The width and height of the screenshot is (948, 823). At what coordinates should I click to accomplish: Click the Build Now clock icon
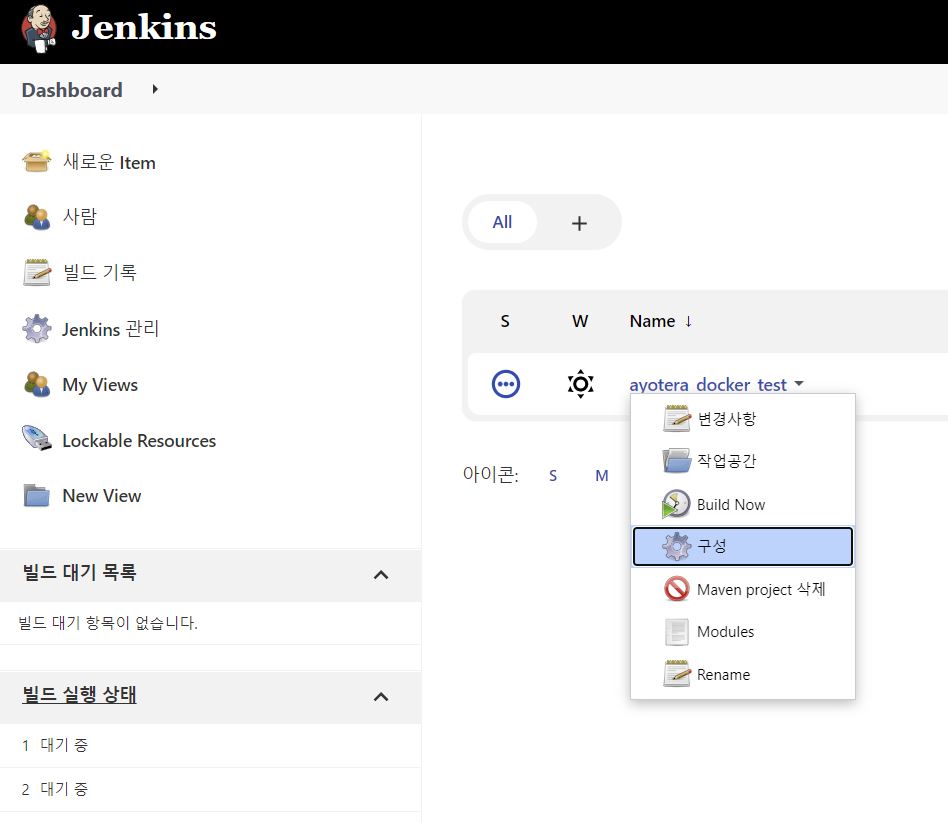point(677,504)
